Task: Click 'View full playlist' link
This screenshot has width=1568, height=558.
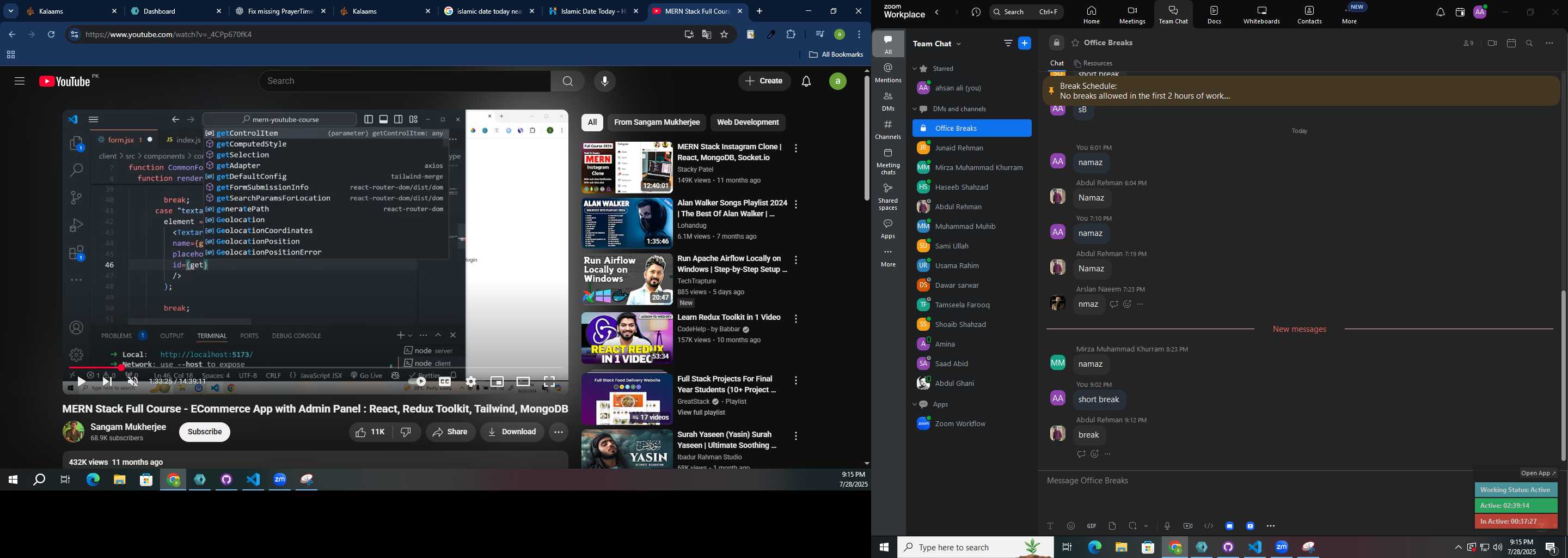Action: [701, 413]
